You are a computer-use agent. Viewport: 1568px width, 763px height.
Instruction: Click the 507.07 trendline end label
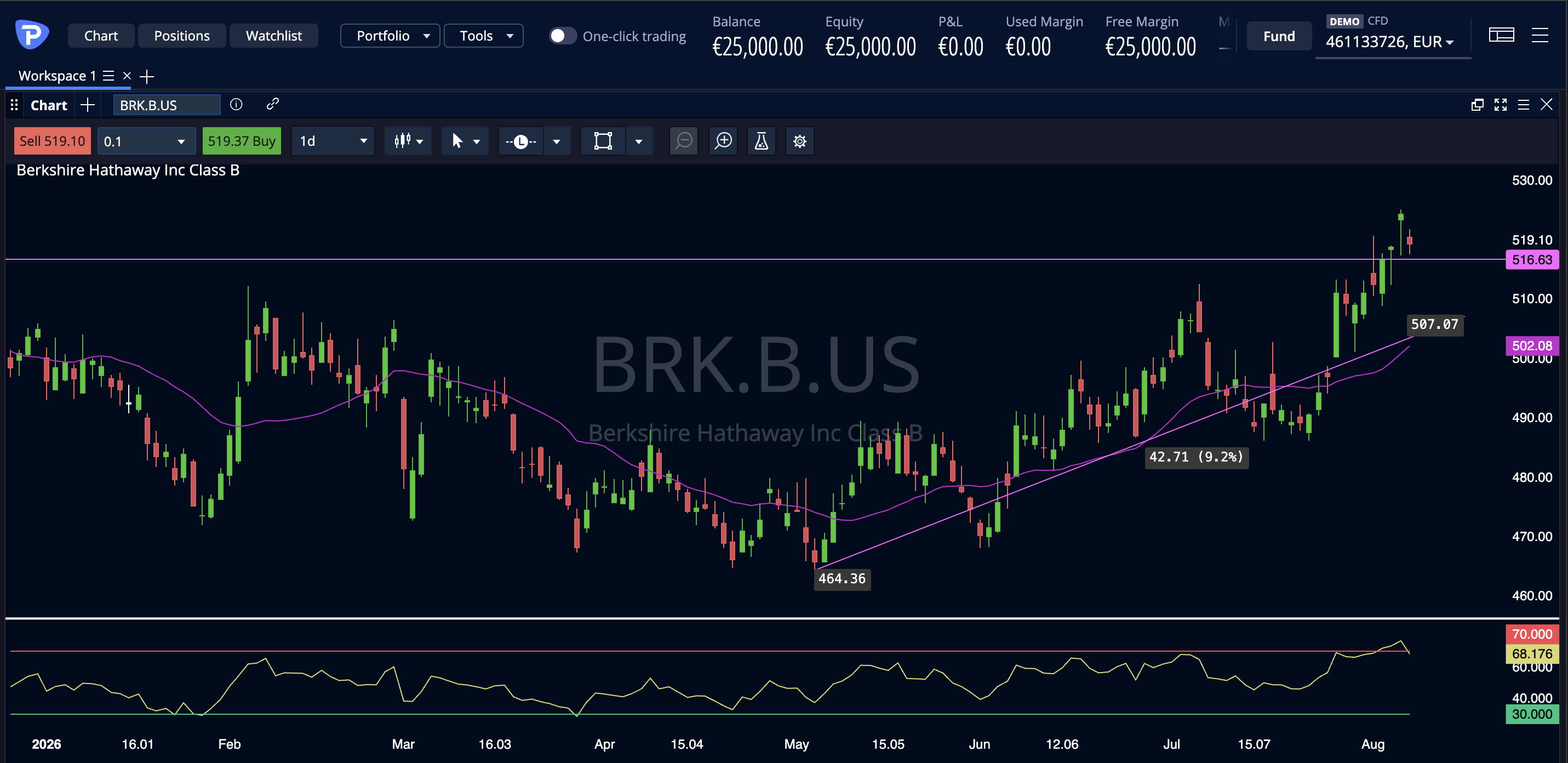[1435, 324]
